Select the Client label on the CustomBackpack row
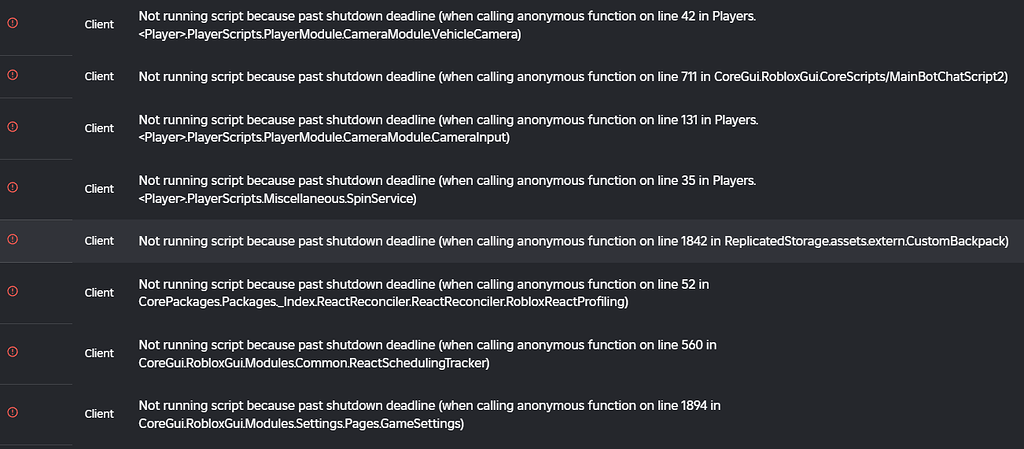The width and height of the screenshot is (1024, 449). pyautogui.click(x=99, y=241)
